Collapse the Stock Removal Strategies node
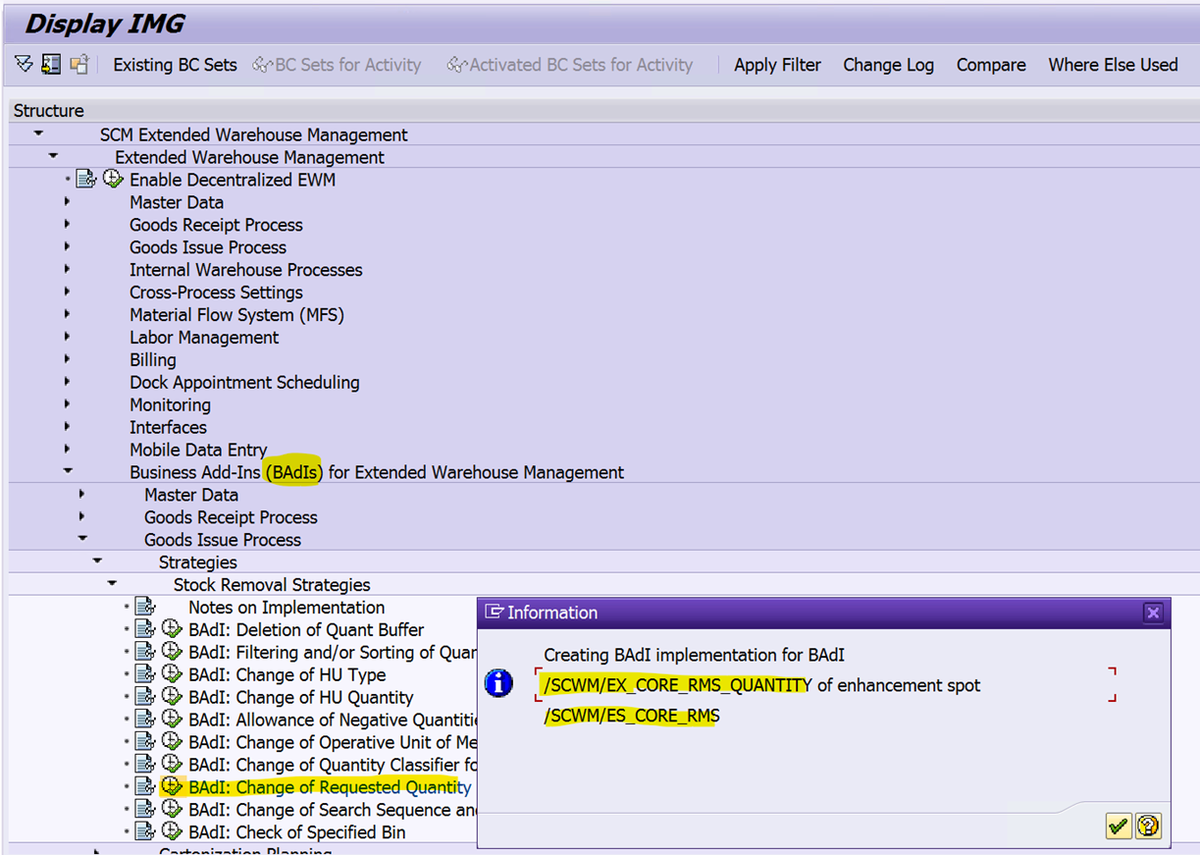The image size is (1200, 855). pos(111,584)
